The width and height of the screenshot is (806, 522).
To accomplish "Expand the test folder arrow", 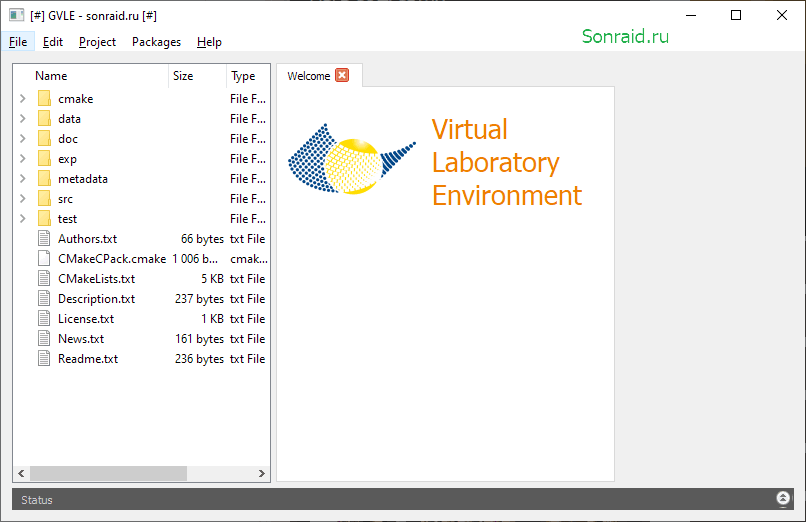I will [x=23, y=218].
